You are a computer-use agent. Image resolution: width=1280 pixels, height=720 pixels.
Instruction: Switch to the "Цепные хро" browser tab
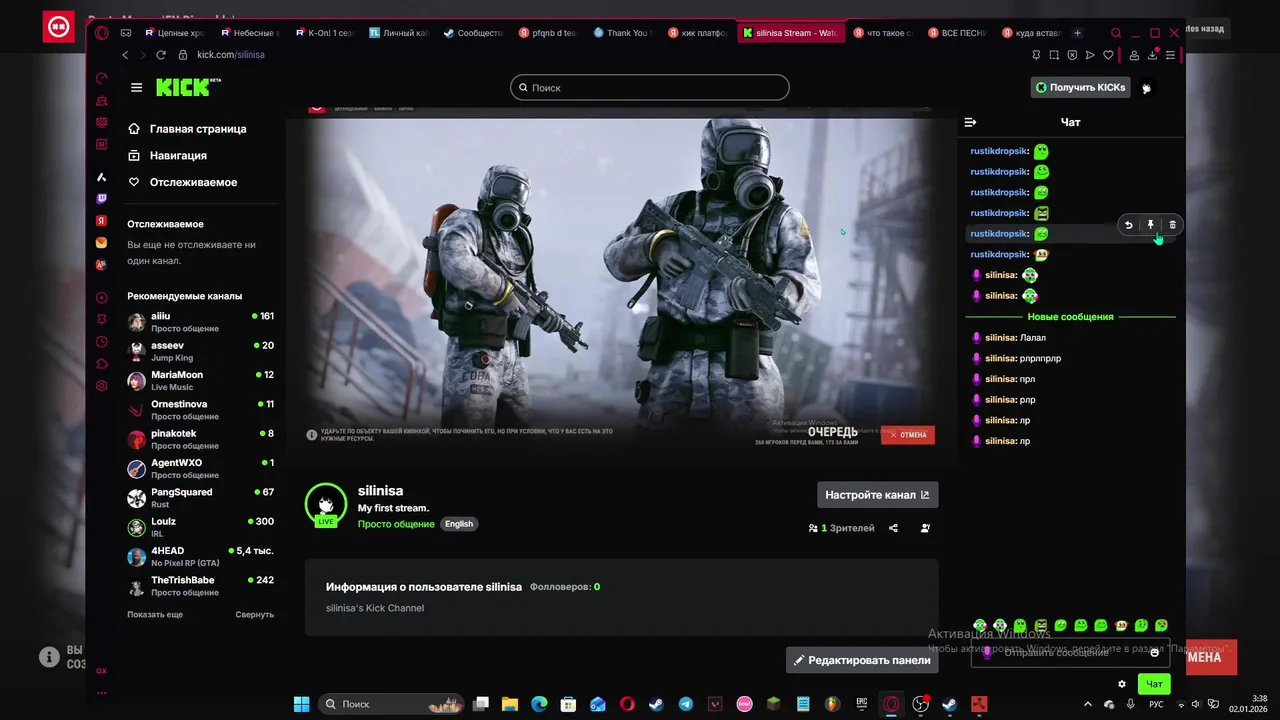click(x=174, y=33)
